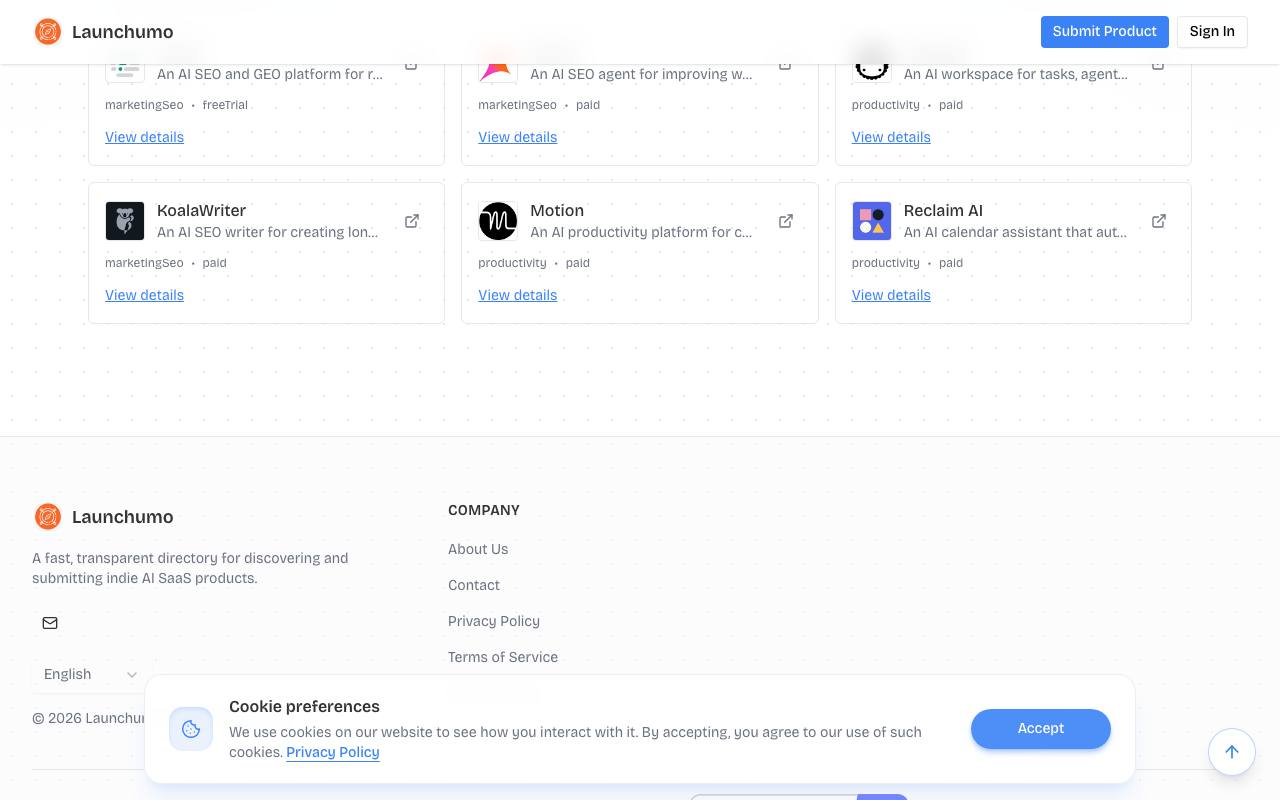
Task: Click the Launchumo brand name in header
Action: pos(123,32)
